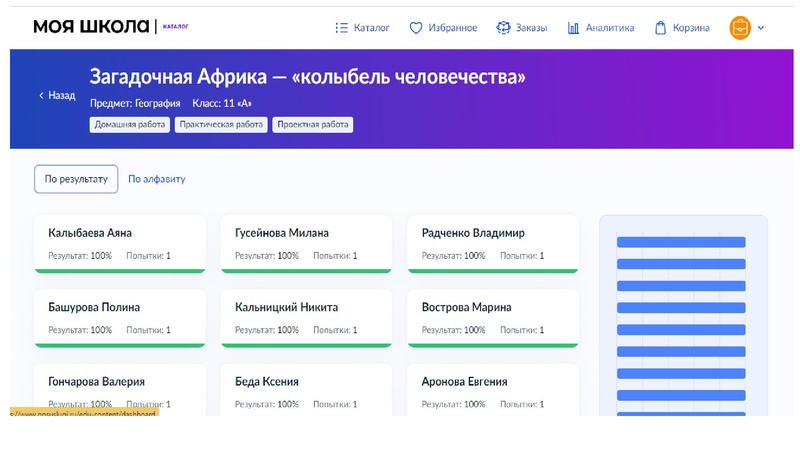Click green progress bar under Калыбаева Аяна
This screenshot has width=800, height=450.
[120, 271]
